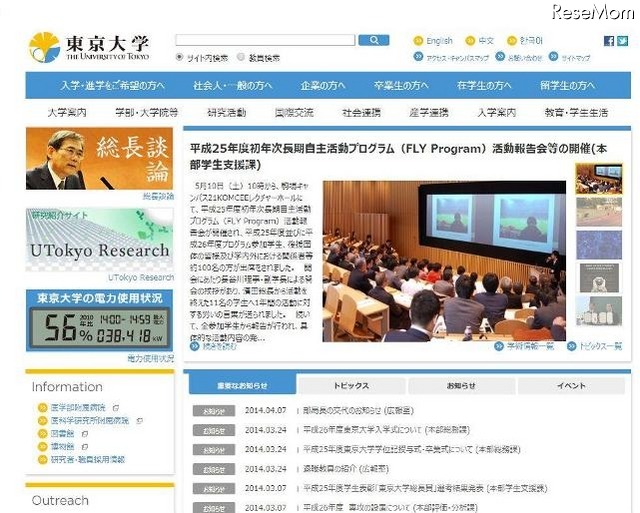Open 医学部附属病院 information link
Screen dimensions: 640x513
click(x=78, y=408)
